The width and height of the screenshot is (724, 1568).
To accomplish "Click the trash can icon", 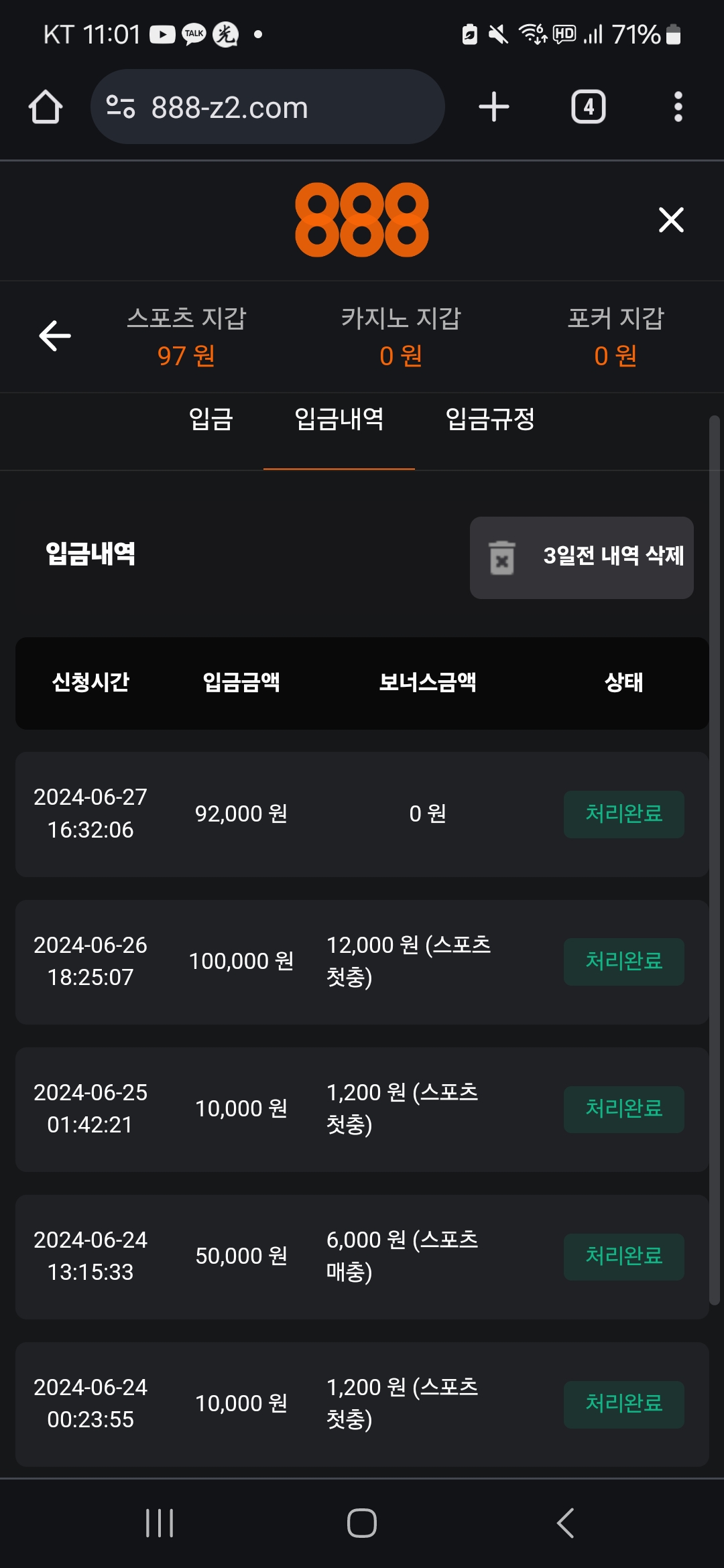I will 501,558.
